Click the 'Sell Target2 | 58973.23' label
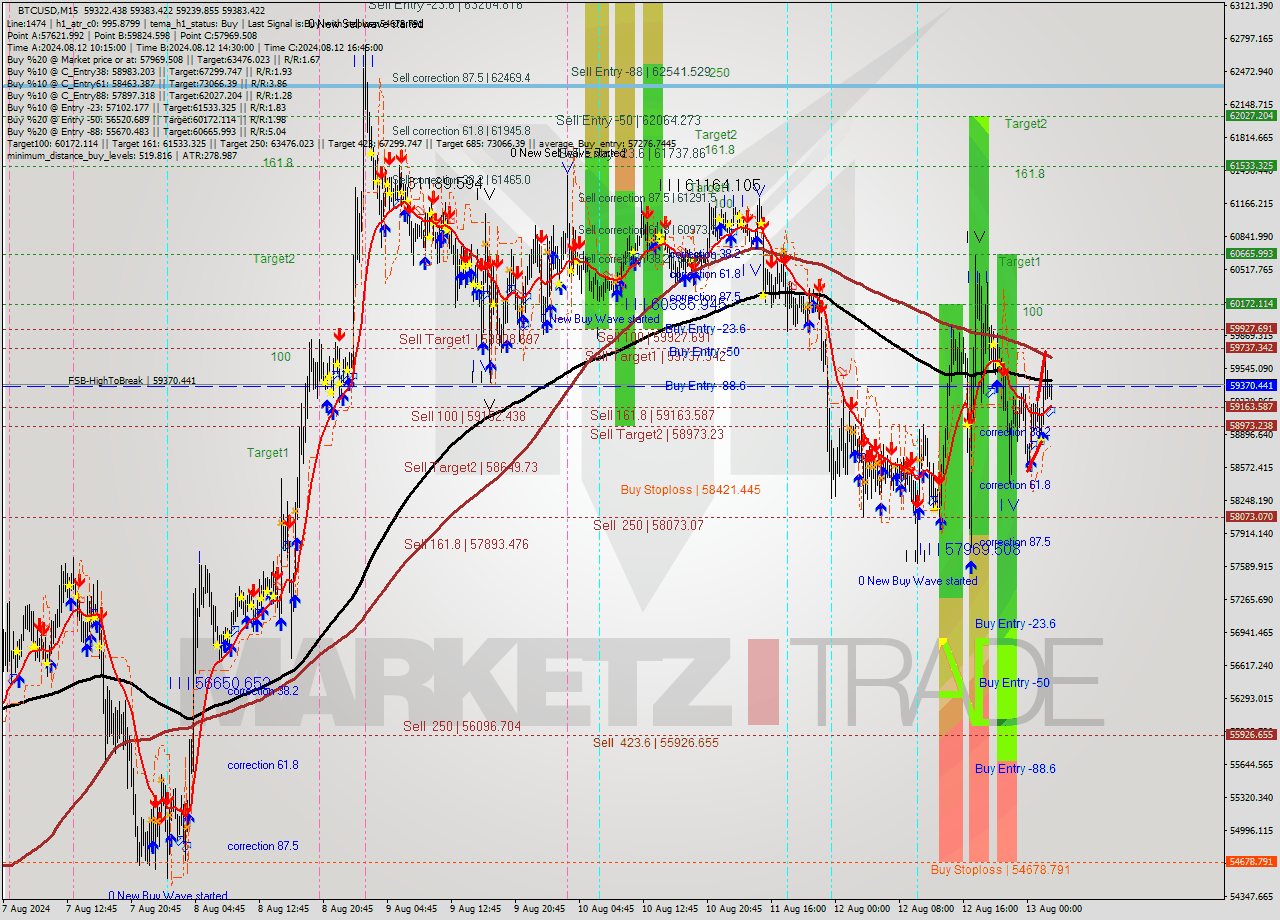This screenshot has height=920, width=1280. [659, 434]
